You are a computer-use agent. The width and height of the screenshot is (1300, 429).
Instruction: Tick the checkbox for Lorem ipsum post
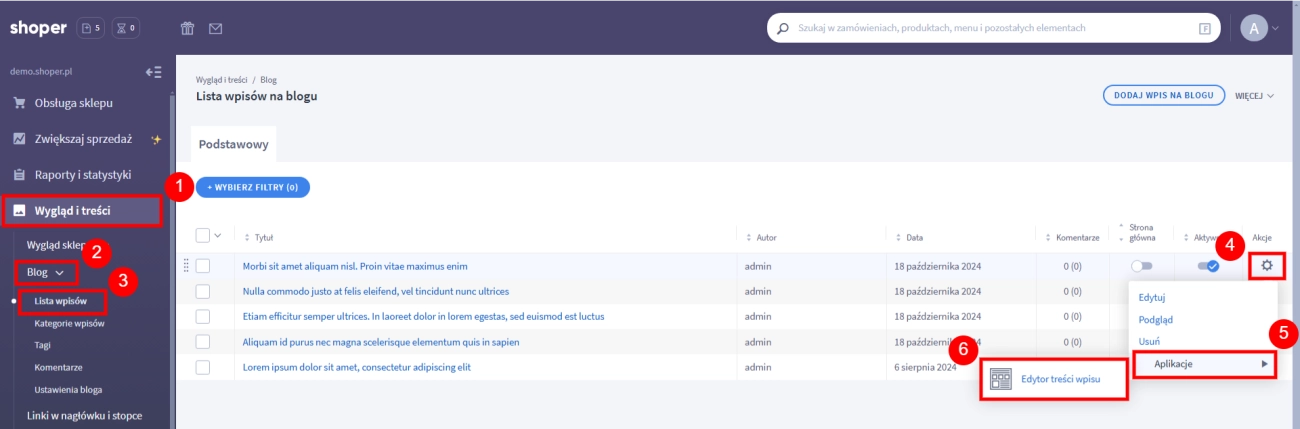click(x=203, y=367)
